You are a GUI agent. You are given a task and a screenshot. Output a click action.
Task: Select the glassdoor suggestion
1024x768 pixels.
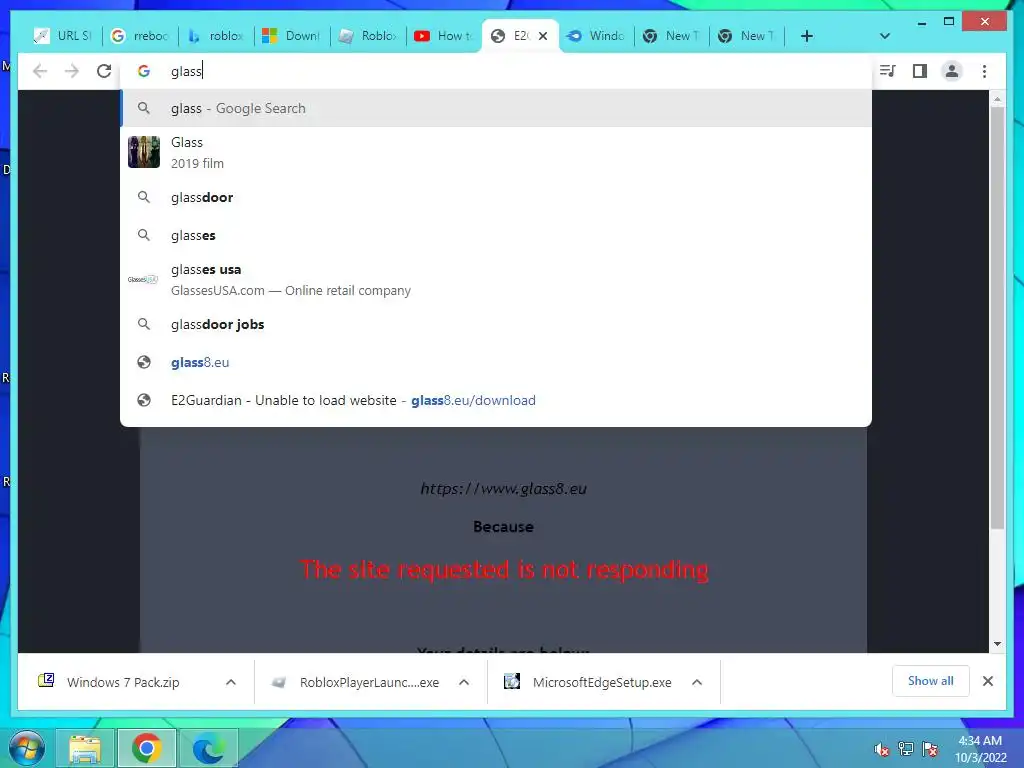pos(496,197)
